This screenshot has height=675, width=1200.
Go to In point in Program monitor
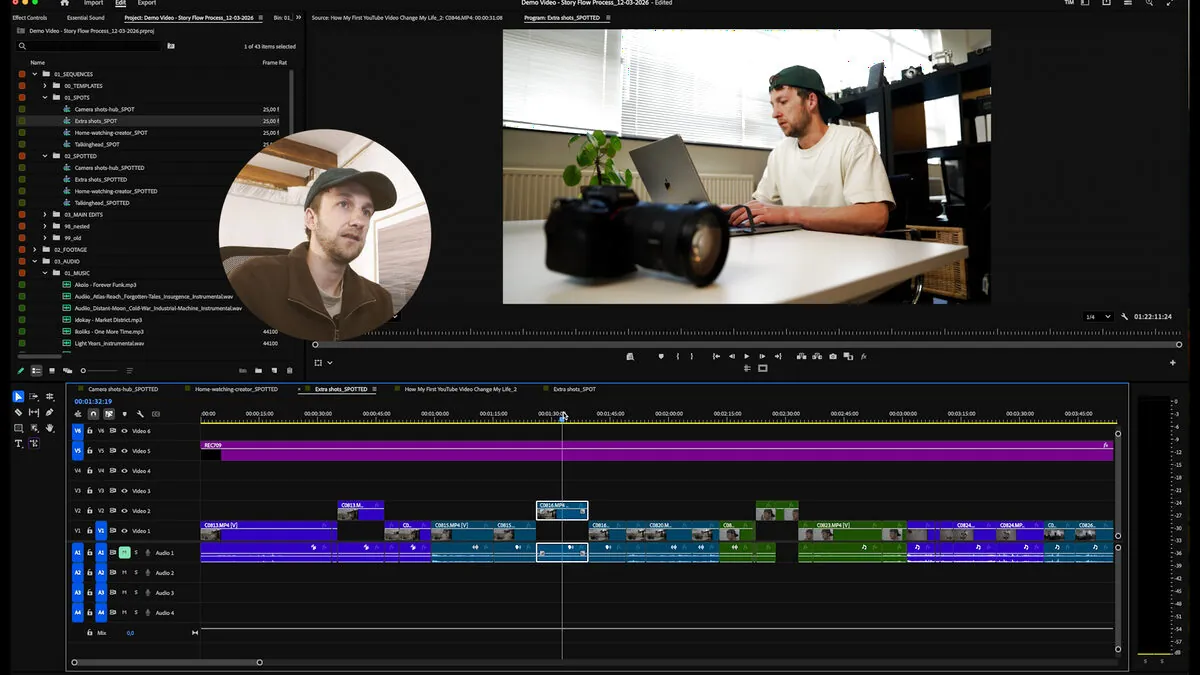click(x=716, y=356)
